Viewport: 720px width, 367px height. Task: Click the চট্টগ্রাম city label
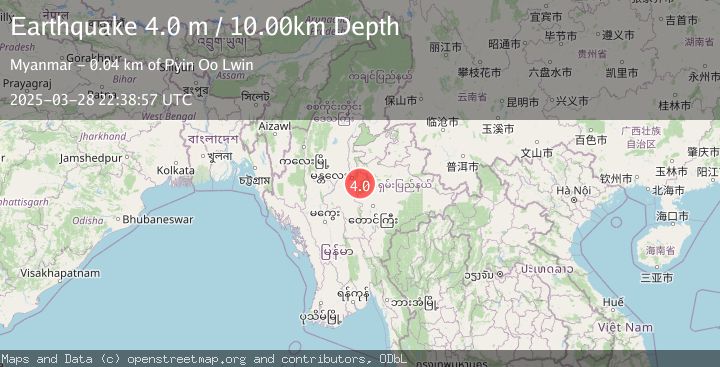coord(254,181)
